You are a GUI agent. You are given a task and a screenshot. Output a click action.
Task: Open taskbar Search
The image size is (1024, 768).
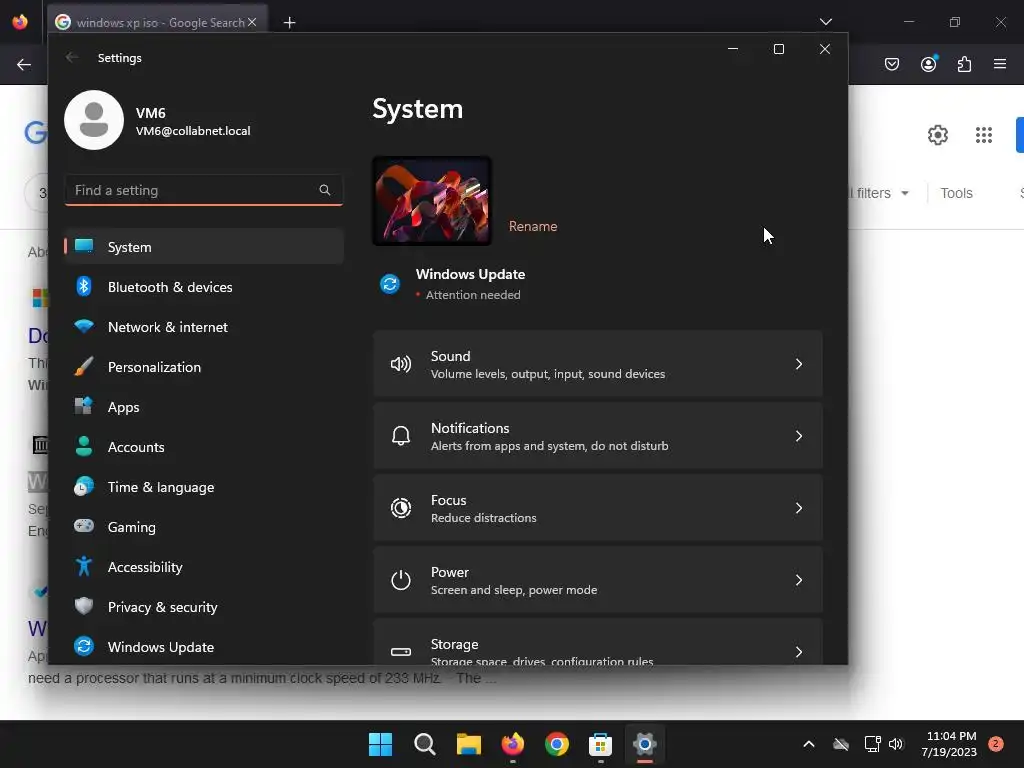click(x=424, y=744)
